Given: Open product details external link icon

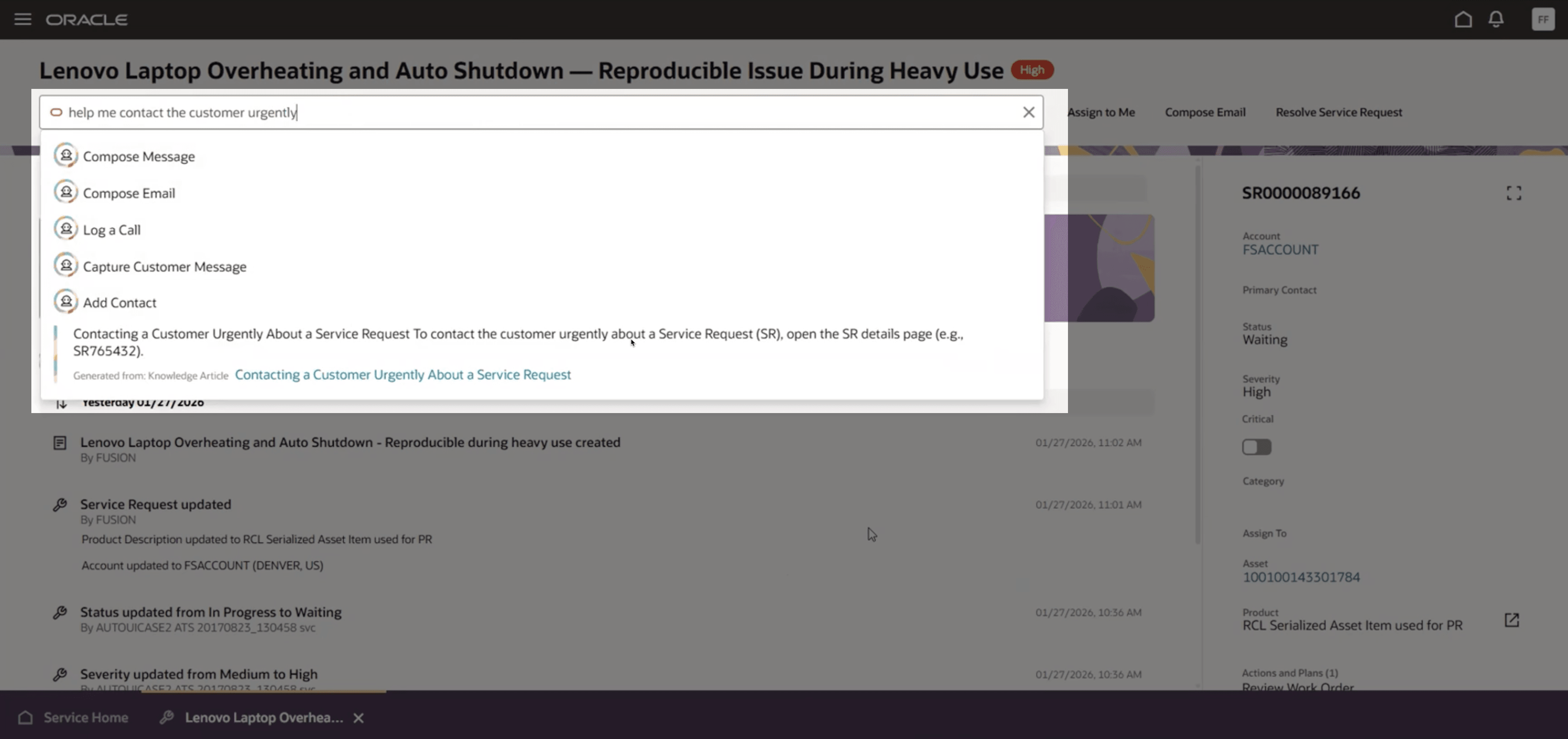Looking at the screenshot, I should pyautogui.click(x=1511, y=620).
